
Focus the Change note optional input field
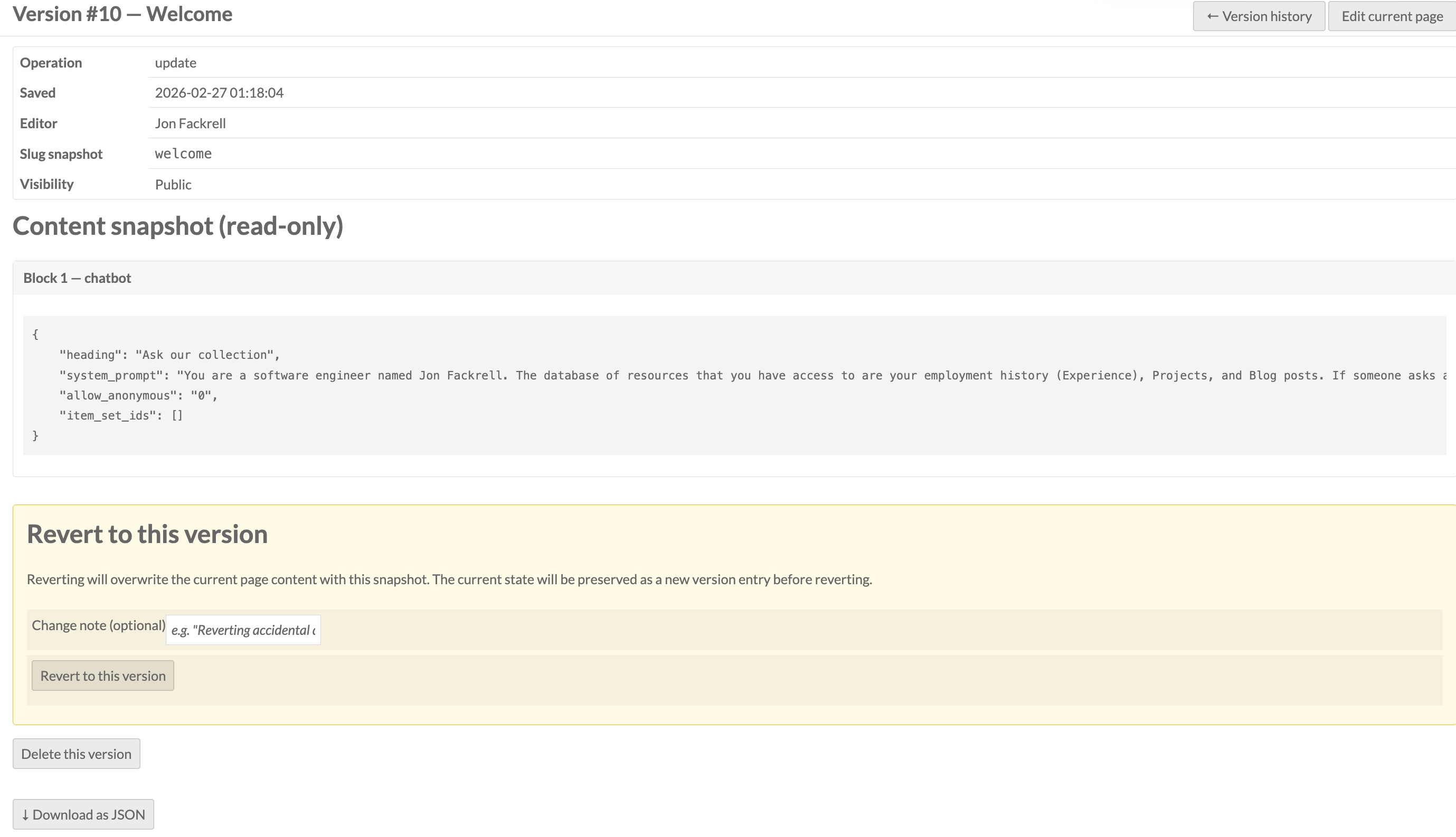click(x=243, y=630)
